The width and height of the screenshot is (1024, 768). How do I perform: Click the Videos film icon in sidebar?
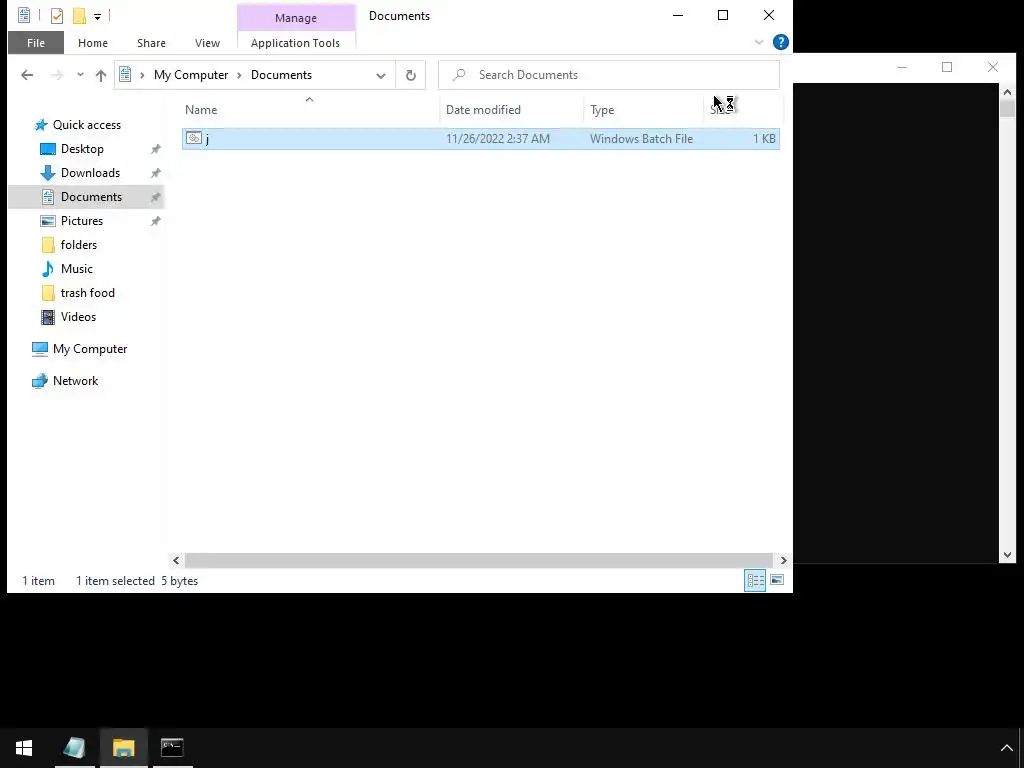48,317
